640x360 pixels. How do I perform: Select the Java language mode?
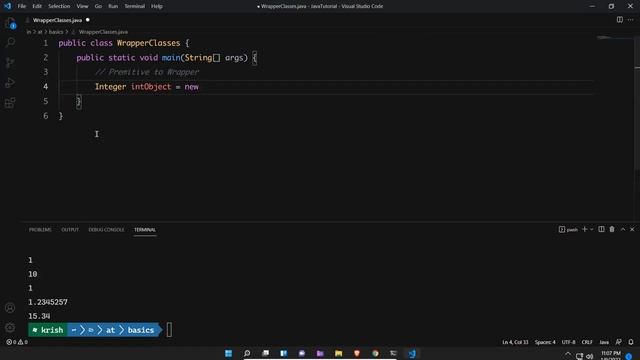604,342
